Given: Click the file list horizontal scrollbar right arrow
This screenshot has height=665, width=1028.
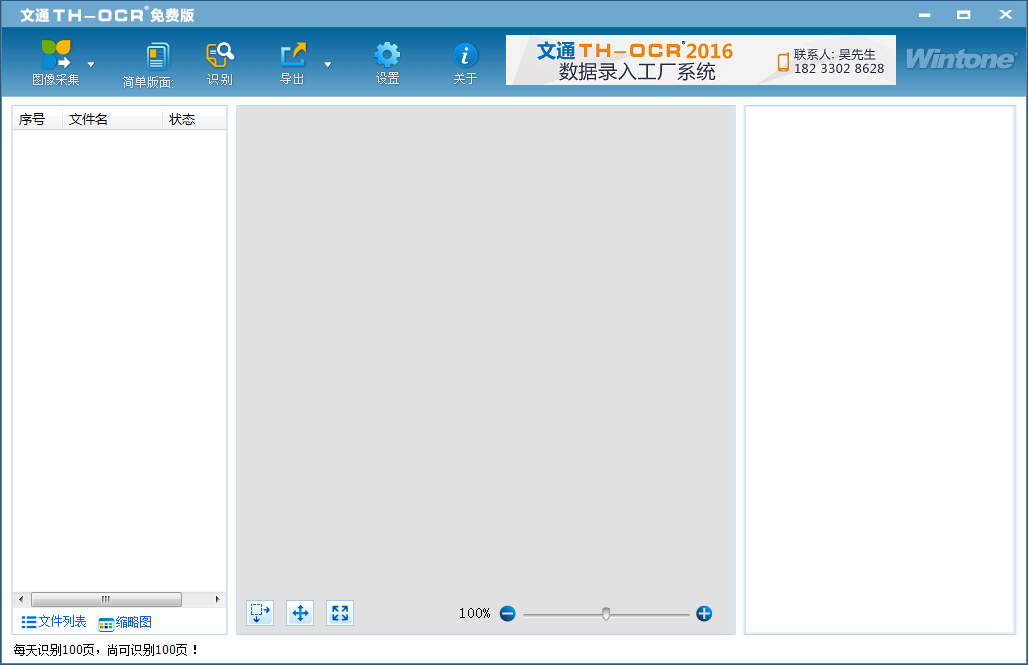Looking at the screenshot, I should click(218, 599).
